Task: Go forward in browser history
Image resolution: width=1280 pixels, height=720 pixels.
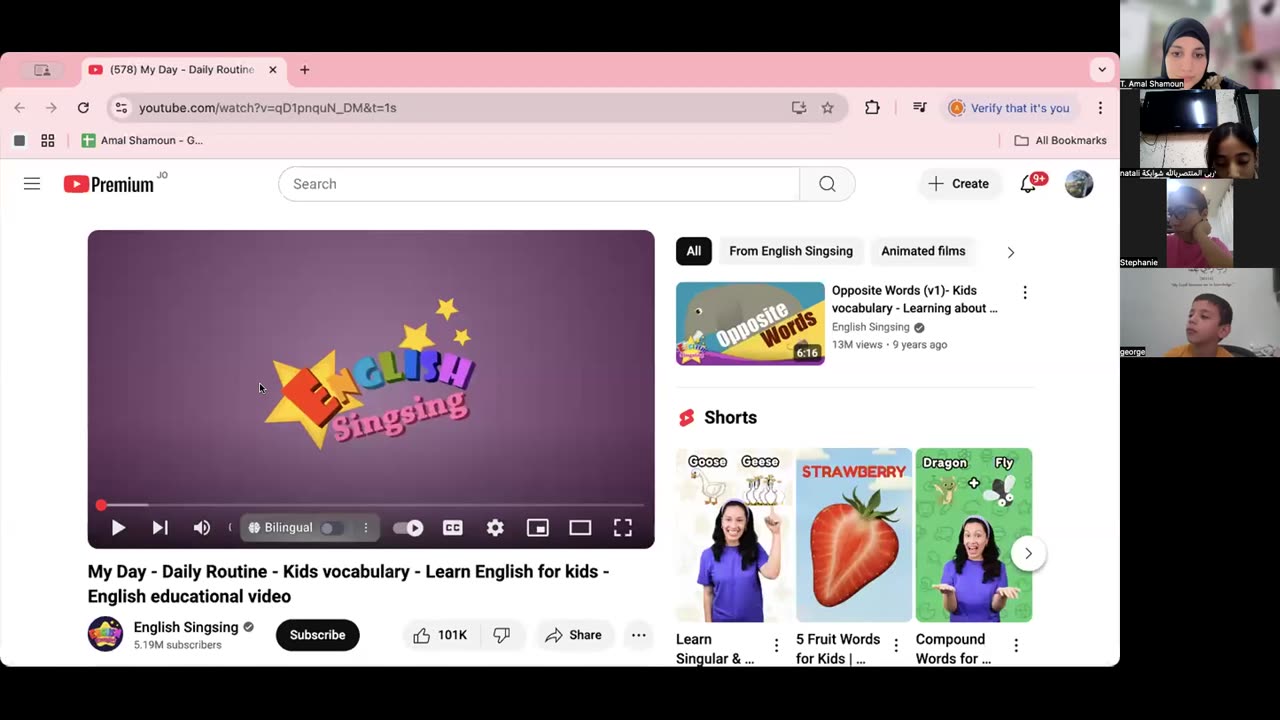Action: pyautogui.click(x=51, y=108)
